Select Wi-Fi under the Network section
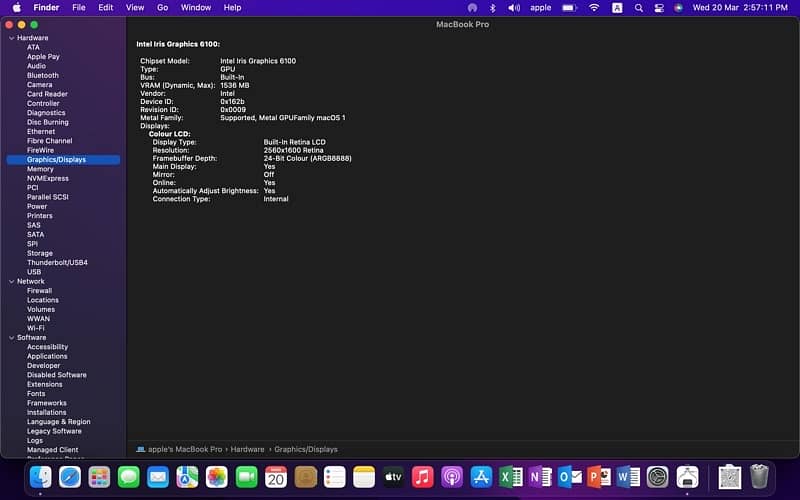 click(35, 328)
